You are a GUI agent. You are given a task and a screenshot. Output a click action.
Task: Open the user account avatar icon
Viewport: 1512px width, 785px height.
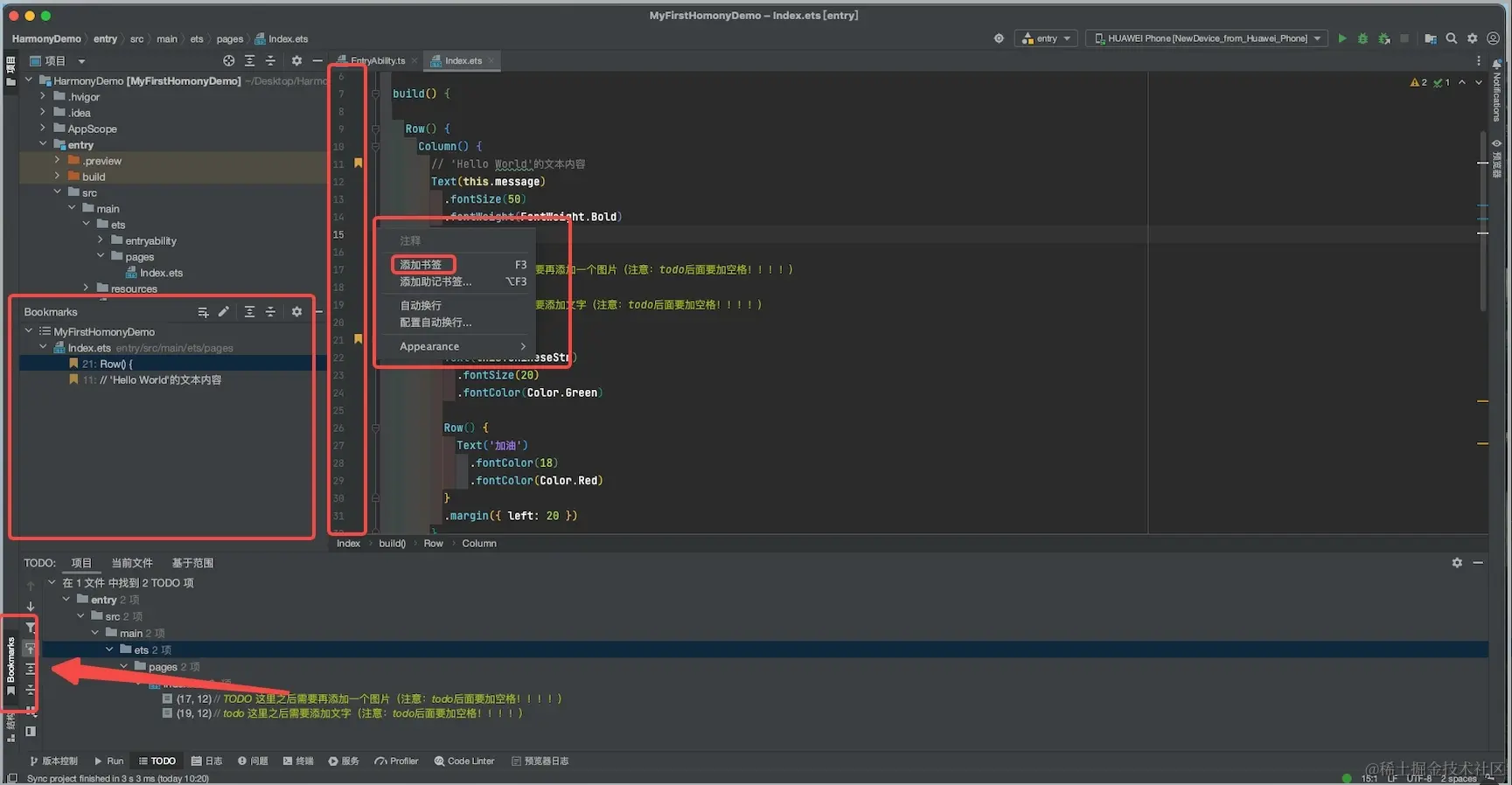point(1494,38)
